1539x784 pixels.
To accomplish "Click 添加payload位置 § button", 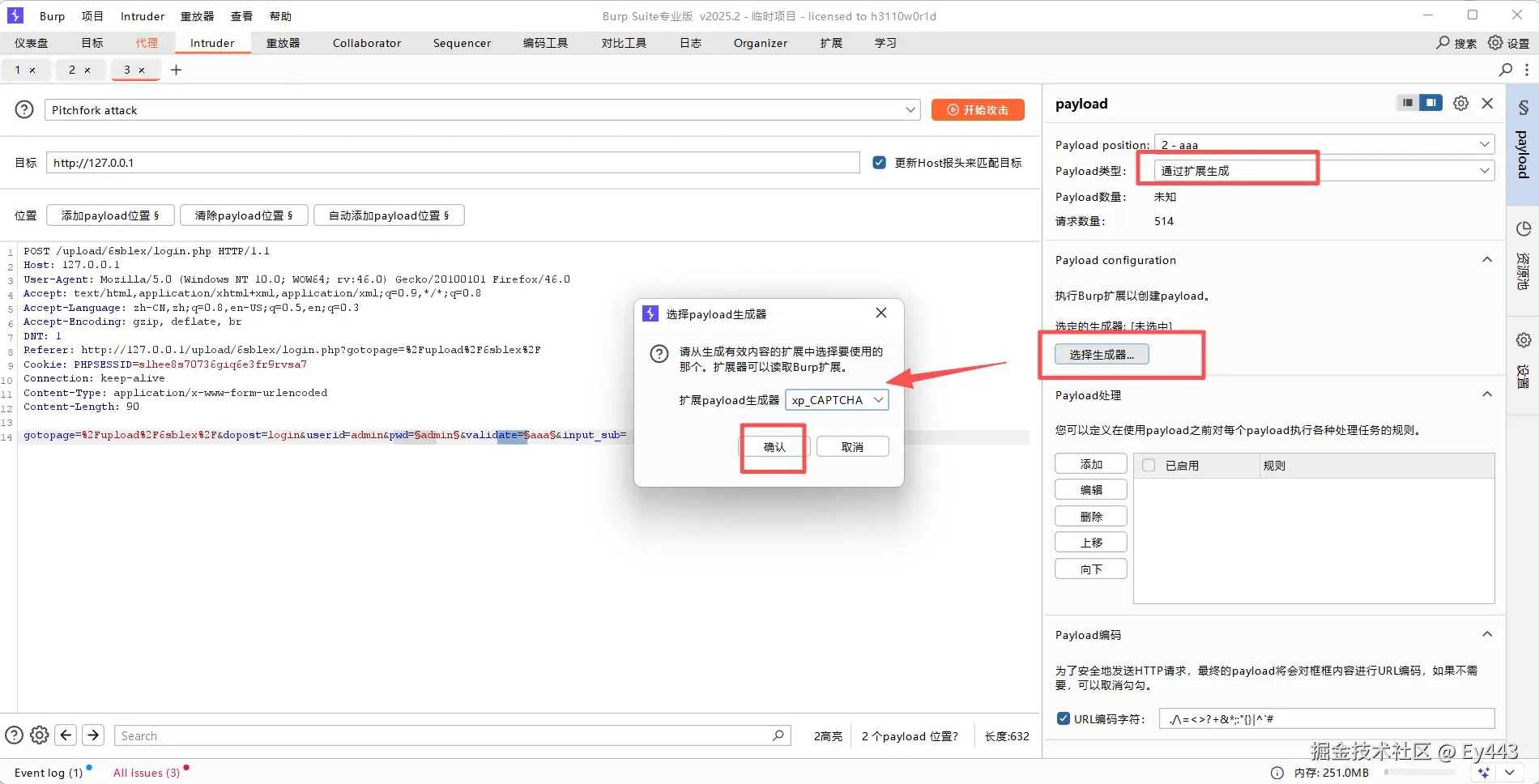I will [110, 215].
